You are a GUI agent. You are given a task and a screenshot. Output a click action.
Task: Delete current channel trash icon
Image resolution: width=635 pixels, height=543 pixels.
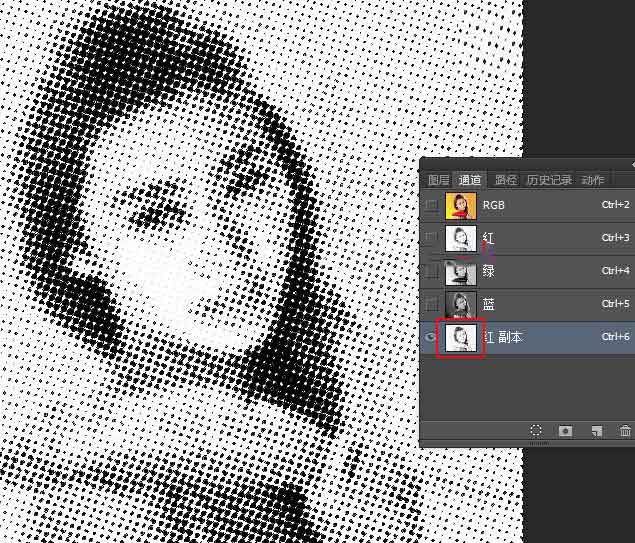[x=625, y=431]
